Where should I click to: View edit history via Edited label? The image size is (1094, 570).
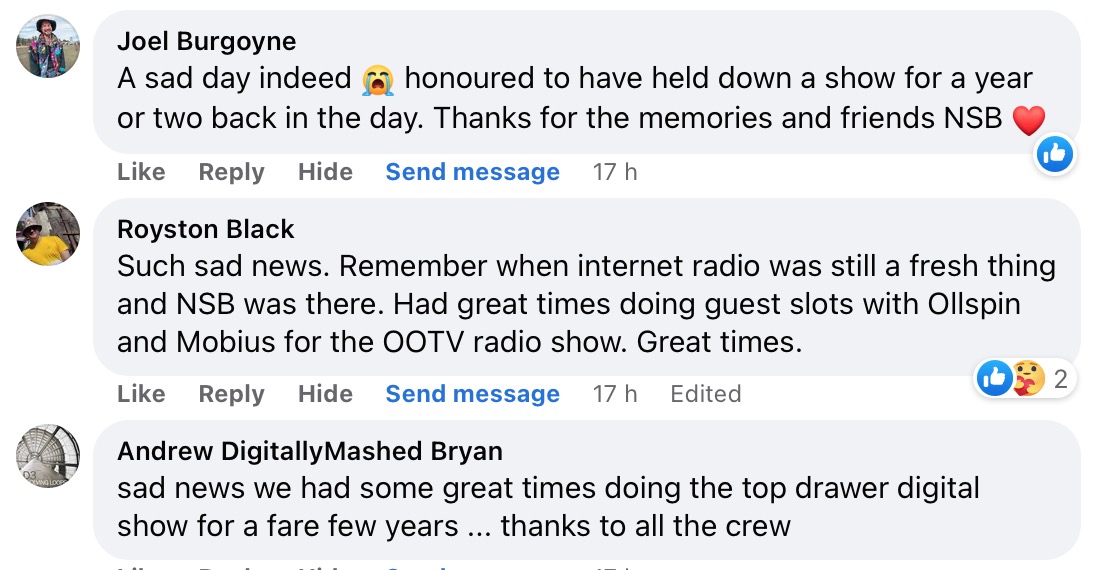(x=705, y=394)
